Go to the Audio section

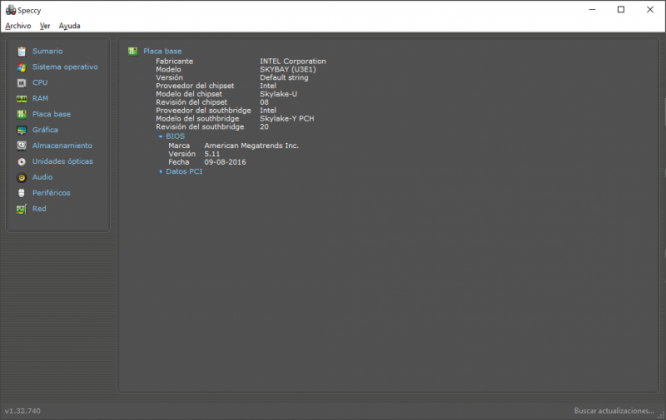point(42,177)
